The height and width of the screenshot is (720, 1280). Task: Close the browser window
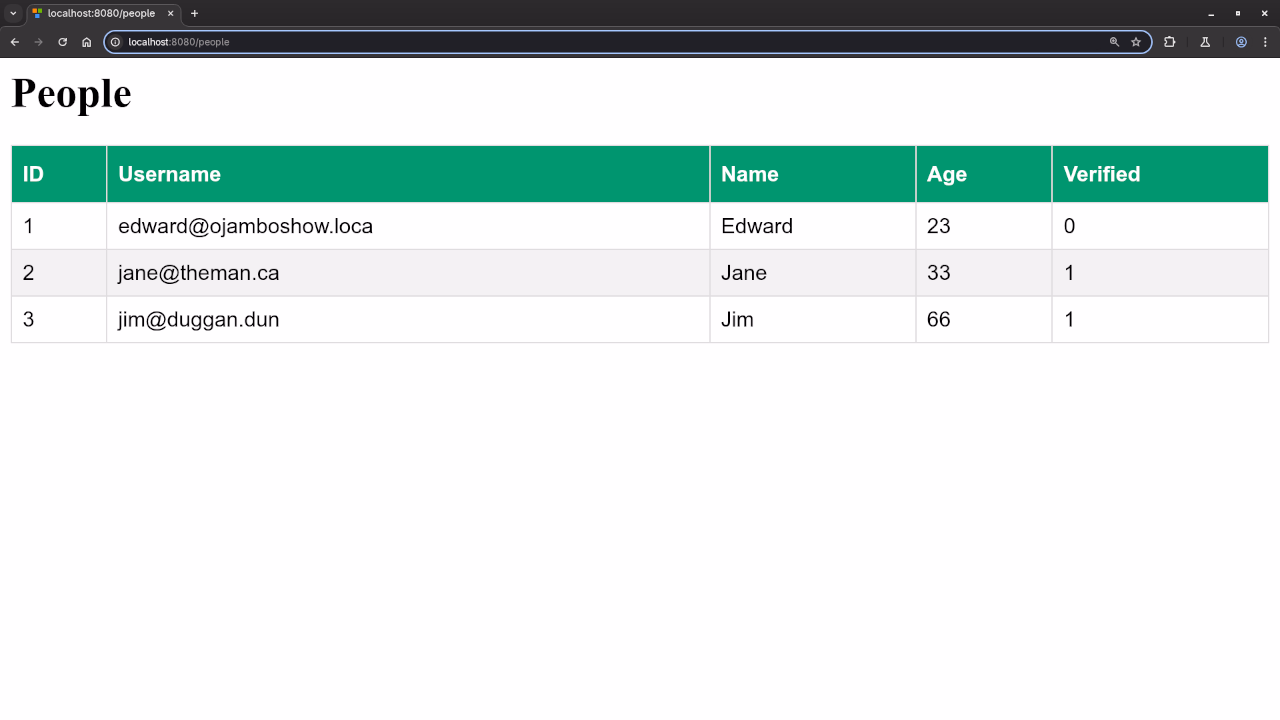[x=1265, y=14]
